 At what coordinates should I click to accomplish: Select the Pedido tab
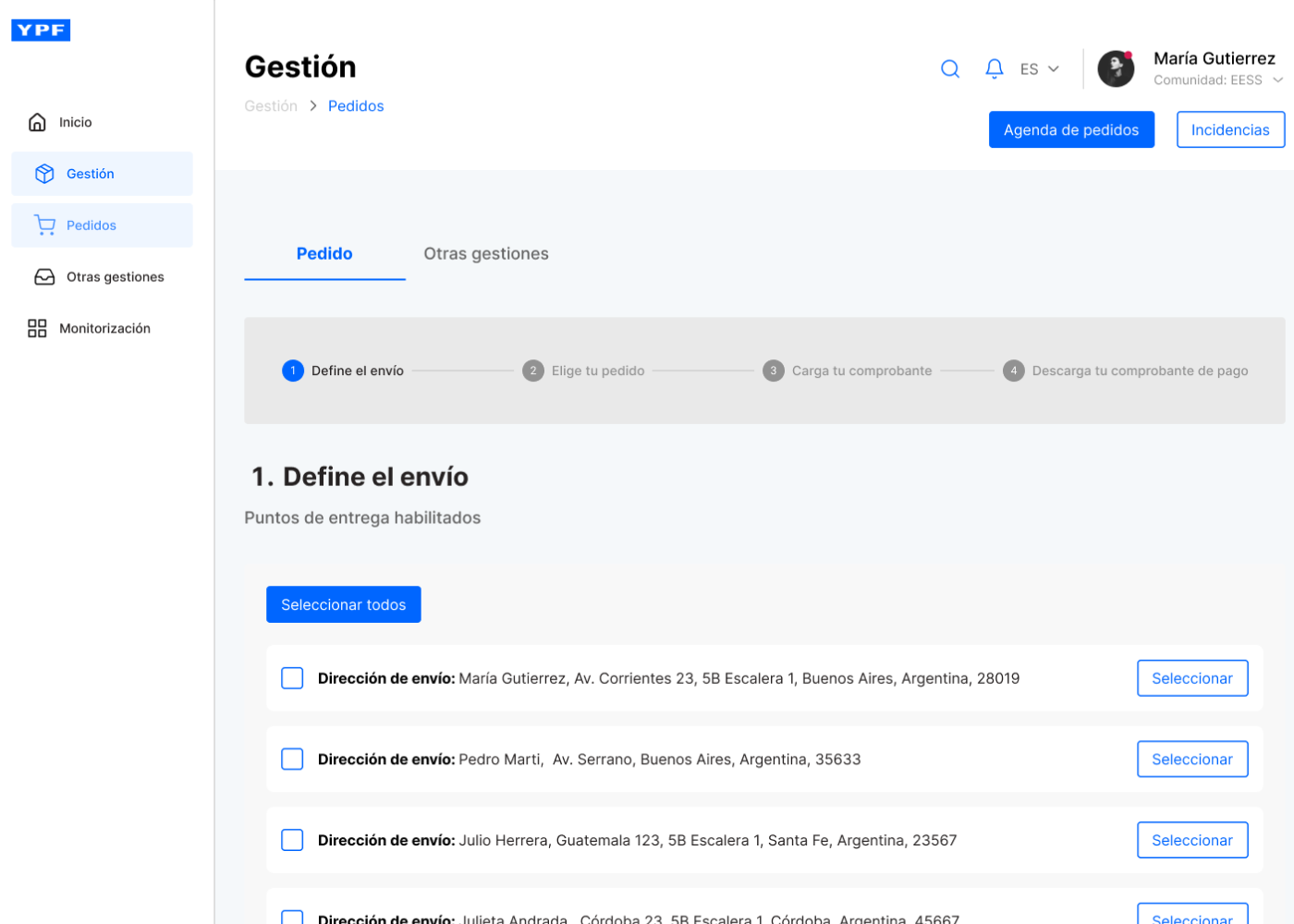pyautogui.click(x=324, y=254)
